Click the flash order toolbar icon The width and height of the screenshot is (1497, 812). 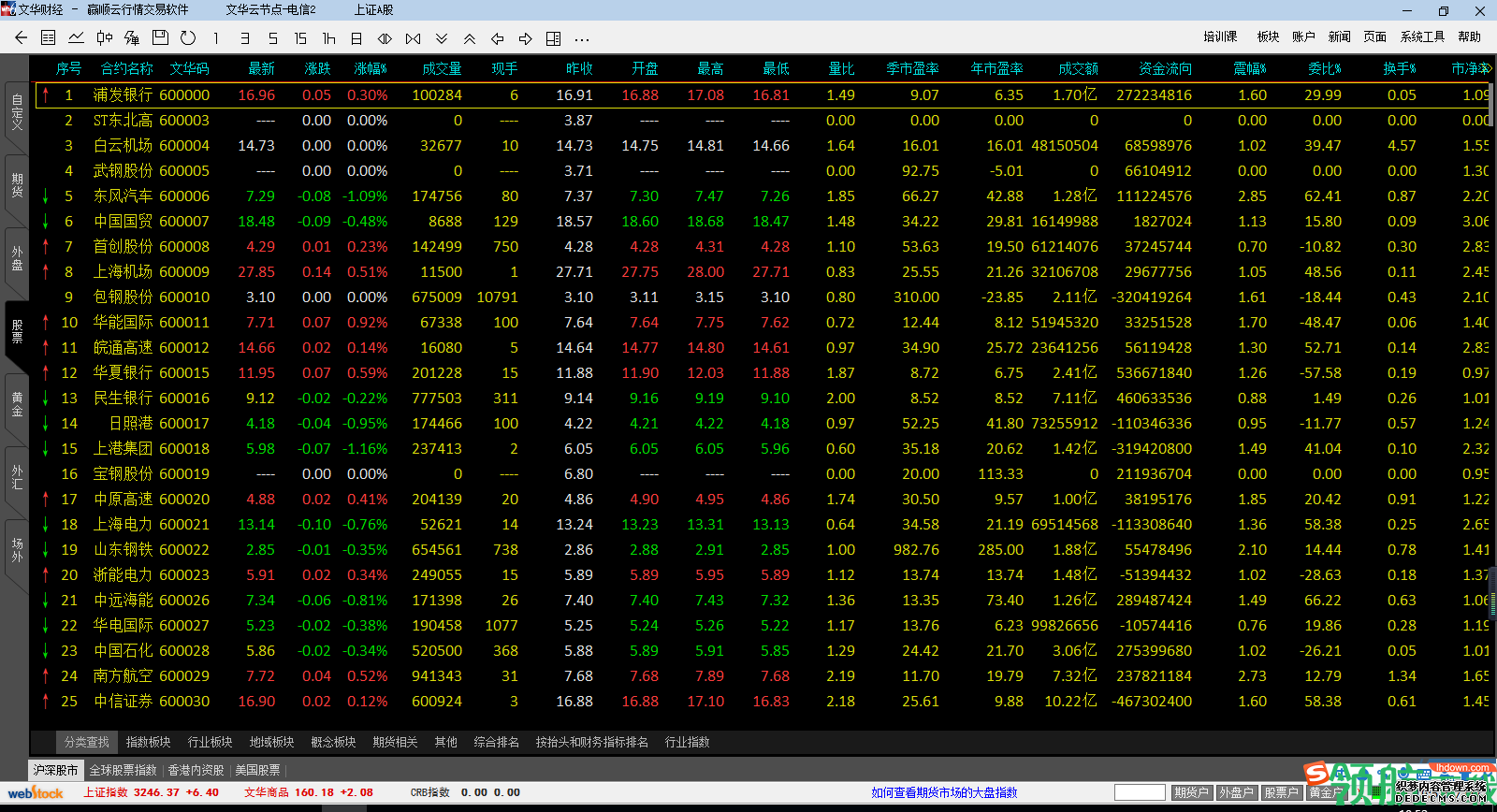(x=132, y=38)
